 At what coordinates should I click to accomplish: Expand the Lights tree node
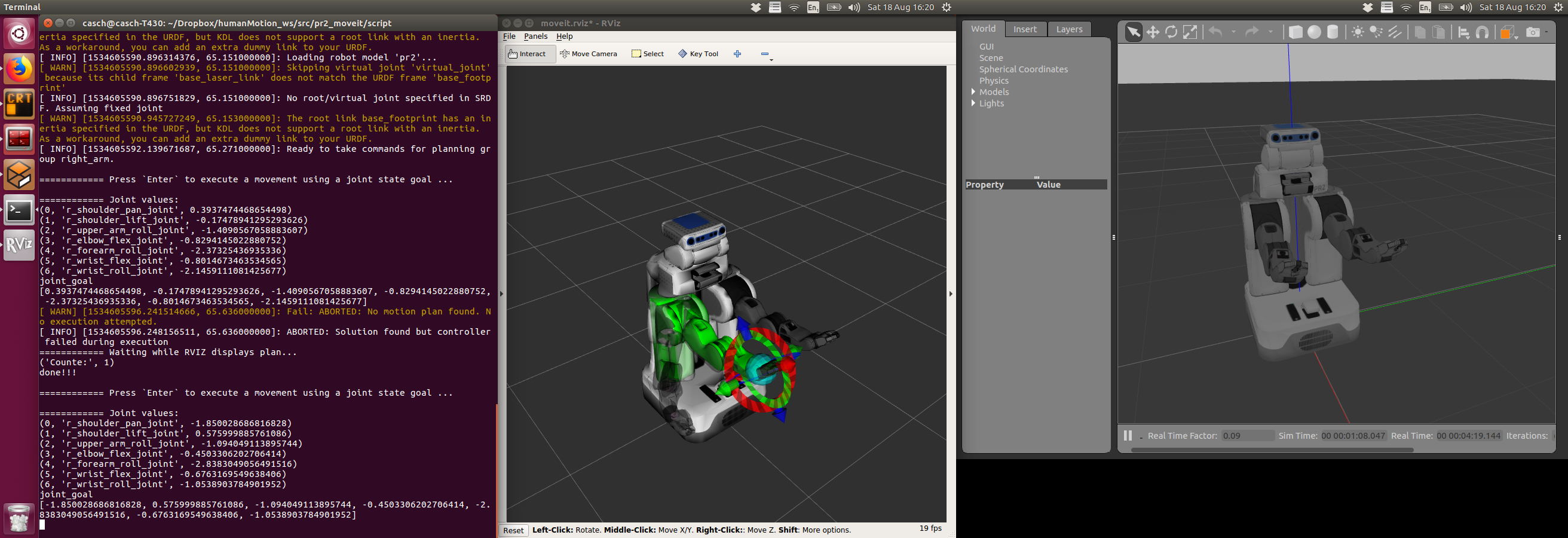coord(973,103)
